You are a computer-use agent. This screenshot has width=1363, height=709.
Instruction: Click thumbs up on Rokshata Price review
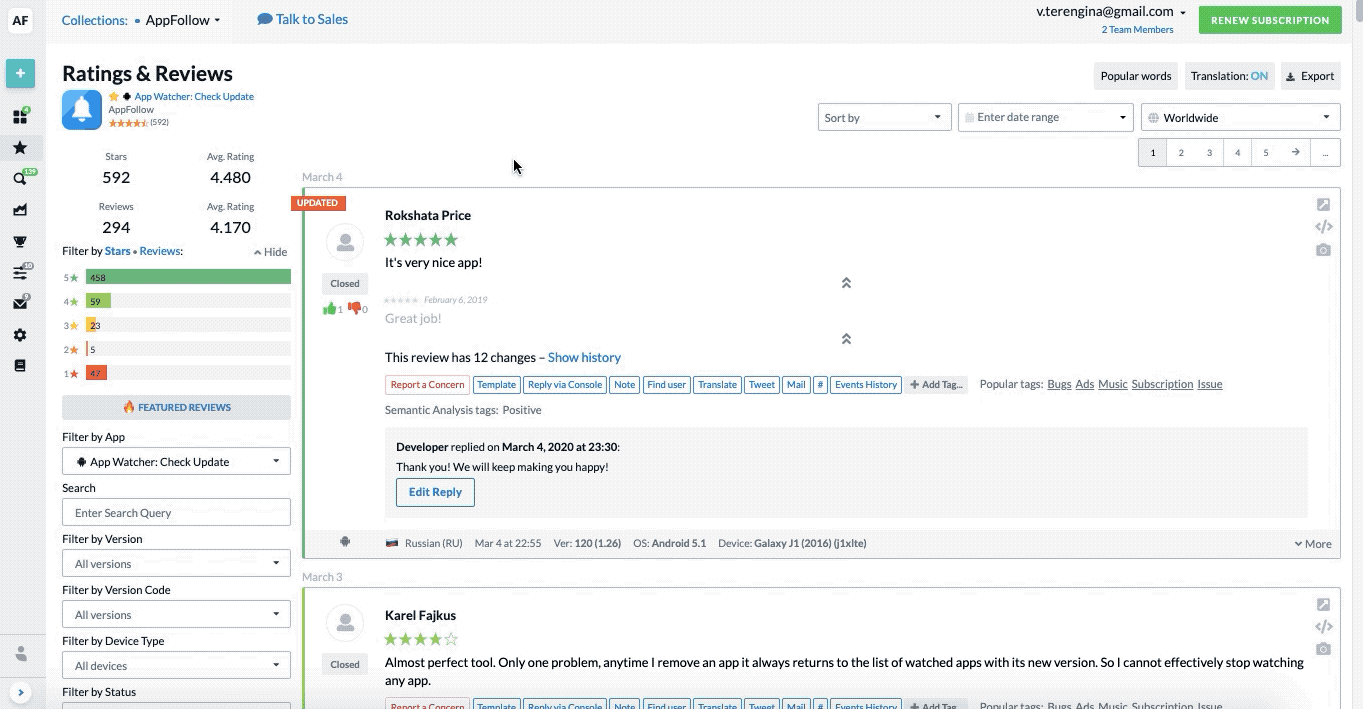[329, 309]
